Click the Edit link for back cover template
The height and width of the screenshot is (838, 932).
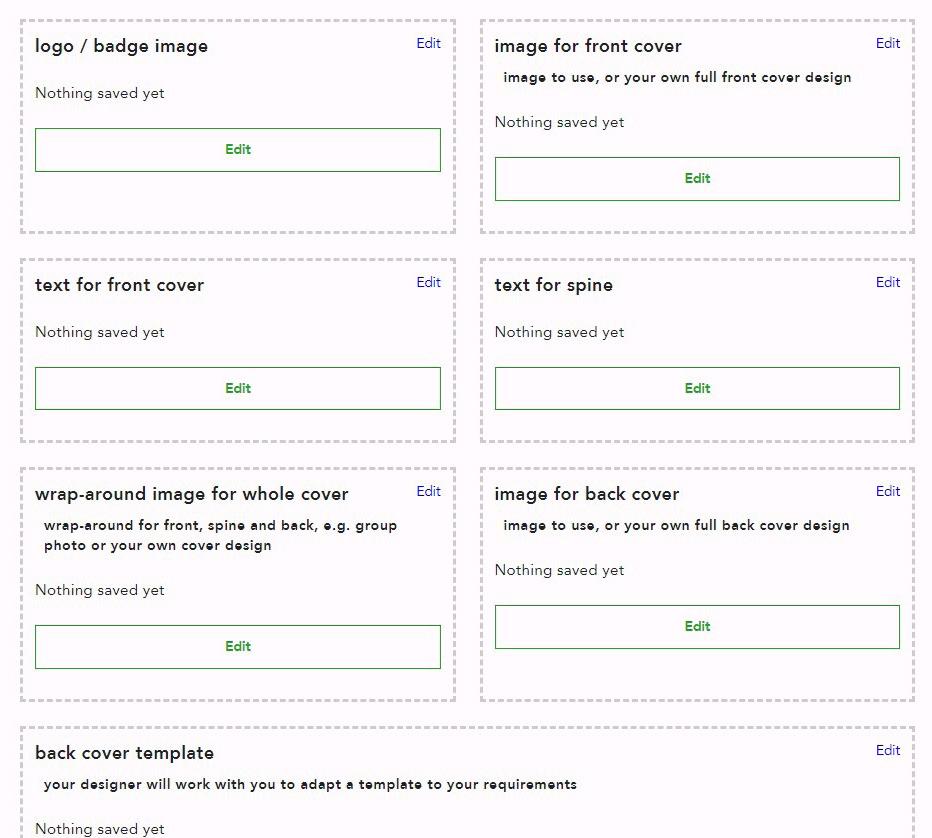coord(887,750)
